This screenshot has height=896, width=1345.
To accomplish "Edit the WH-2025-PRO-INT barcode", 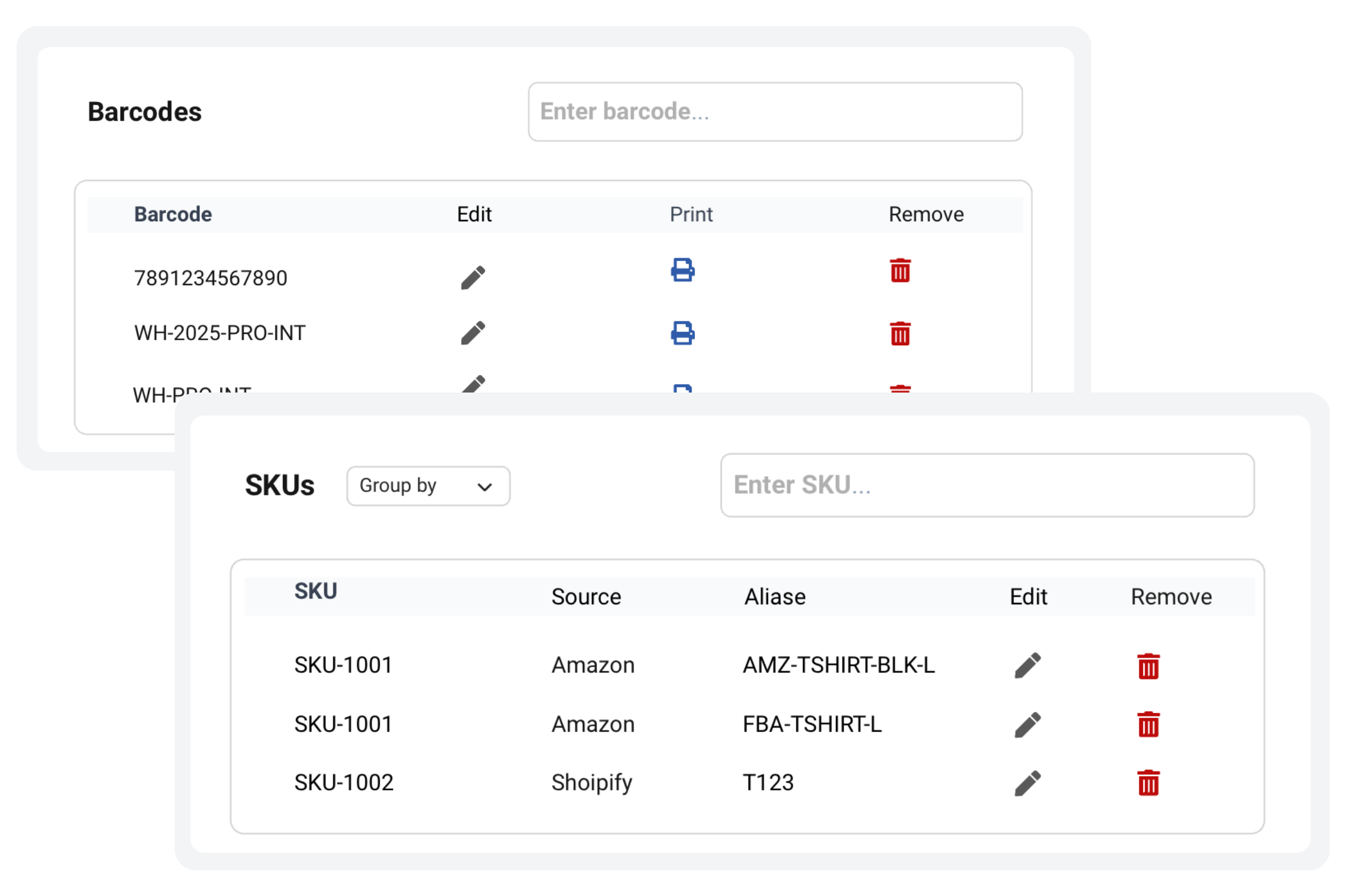I will click(x=473, y=333).
